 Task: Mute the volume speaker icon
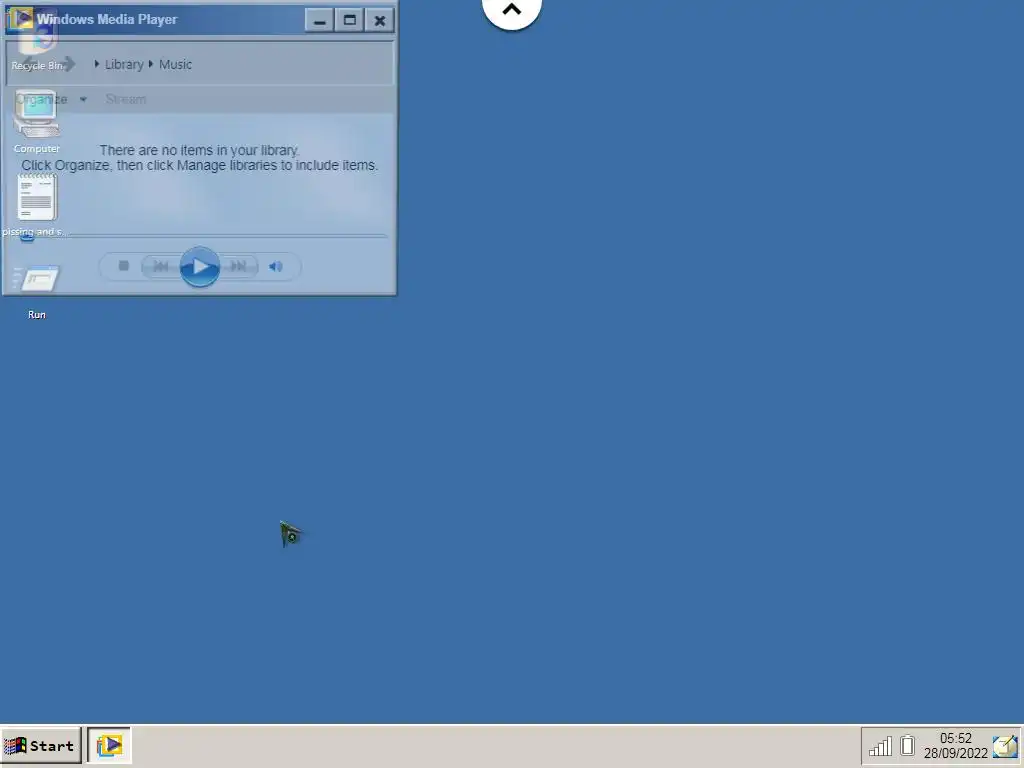276,266
